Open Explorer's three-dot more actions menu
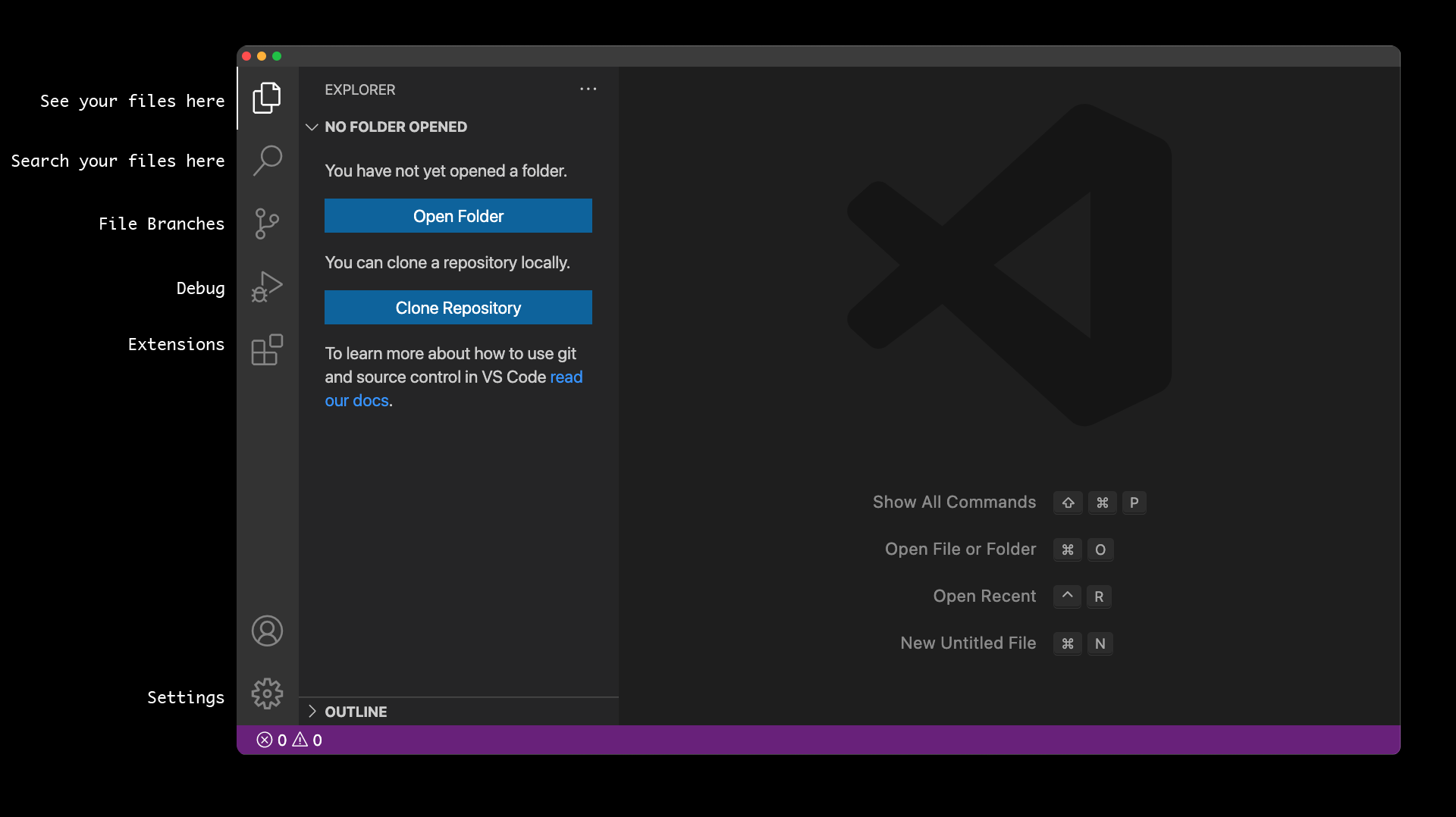Screen dimensions: 1456x817 588,89
